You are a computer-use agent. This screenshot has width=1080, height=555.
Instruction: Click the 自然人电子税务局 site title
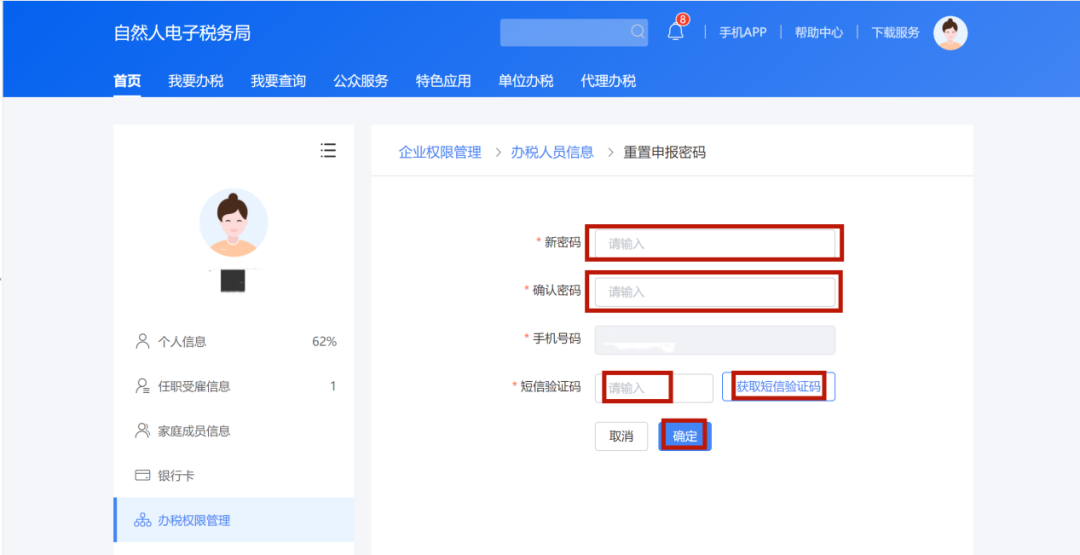tap(182, 32)
